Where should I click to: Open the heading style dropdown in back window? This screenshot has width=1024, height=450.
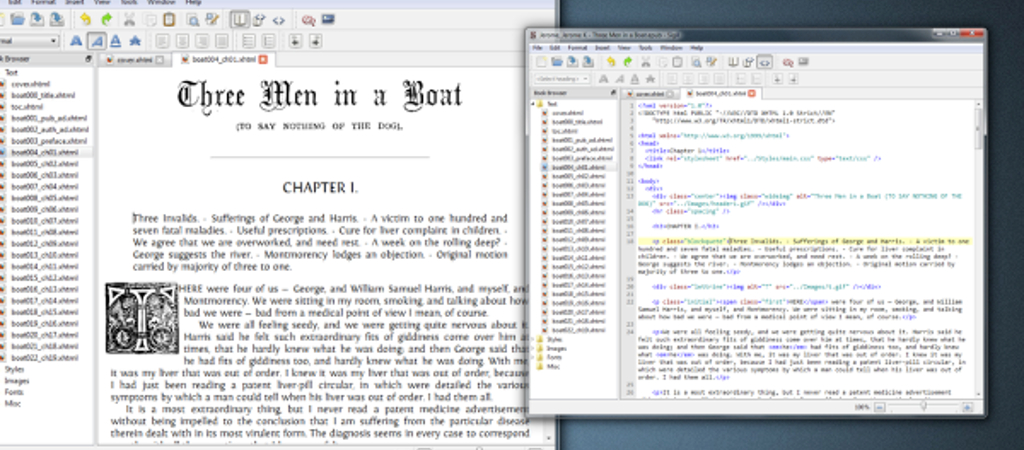coord(29,40)
